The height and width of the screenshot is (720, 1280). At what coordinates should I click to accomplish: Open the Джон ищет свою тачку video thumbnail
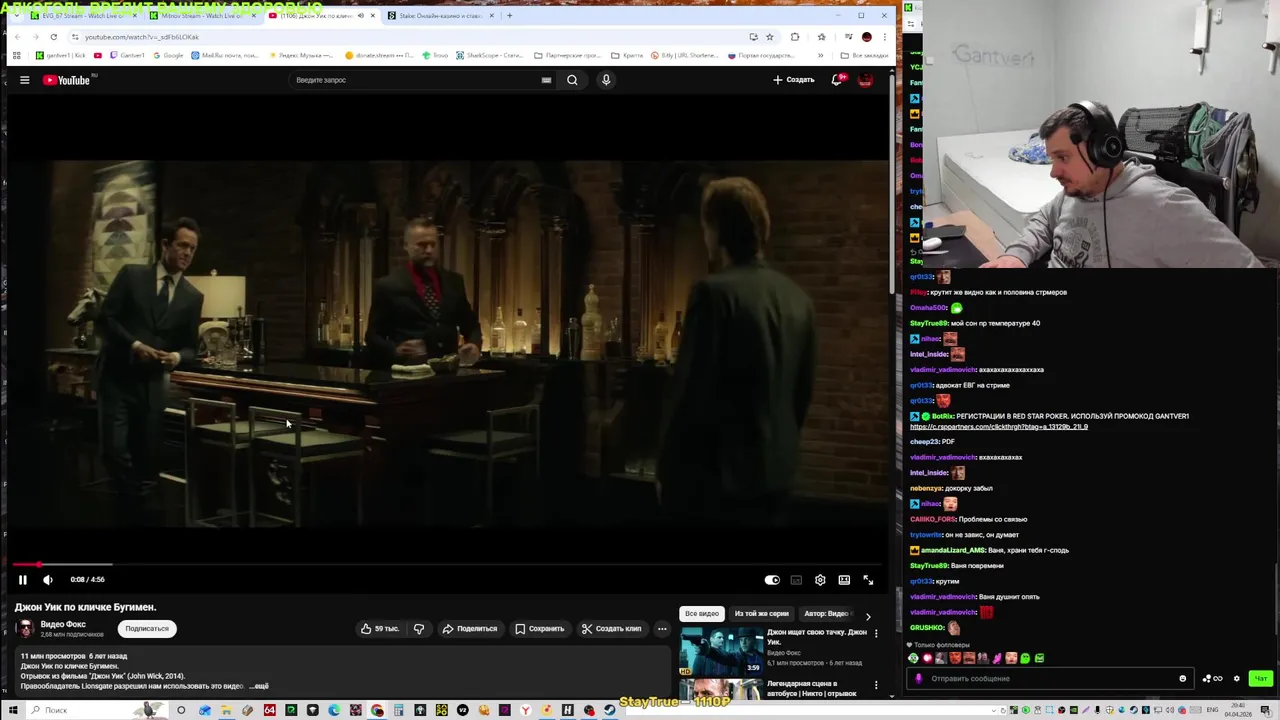pos(721,651)
